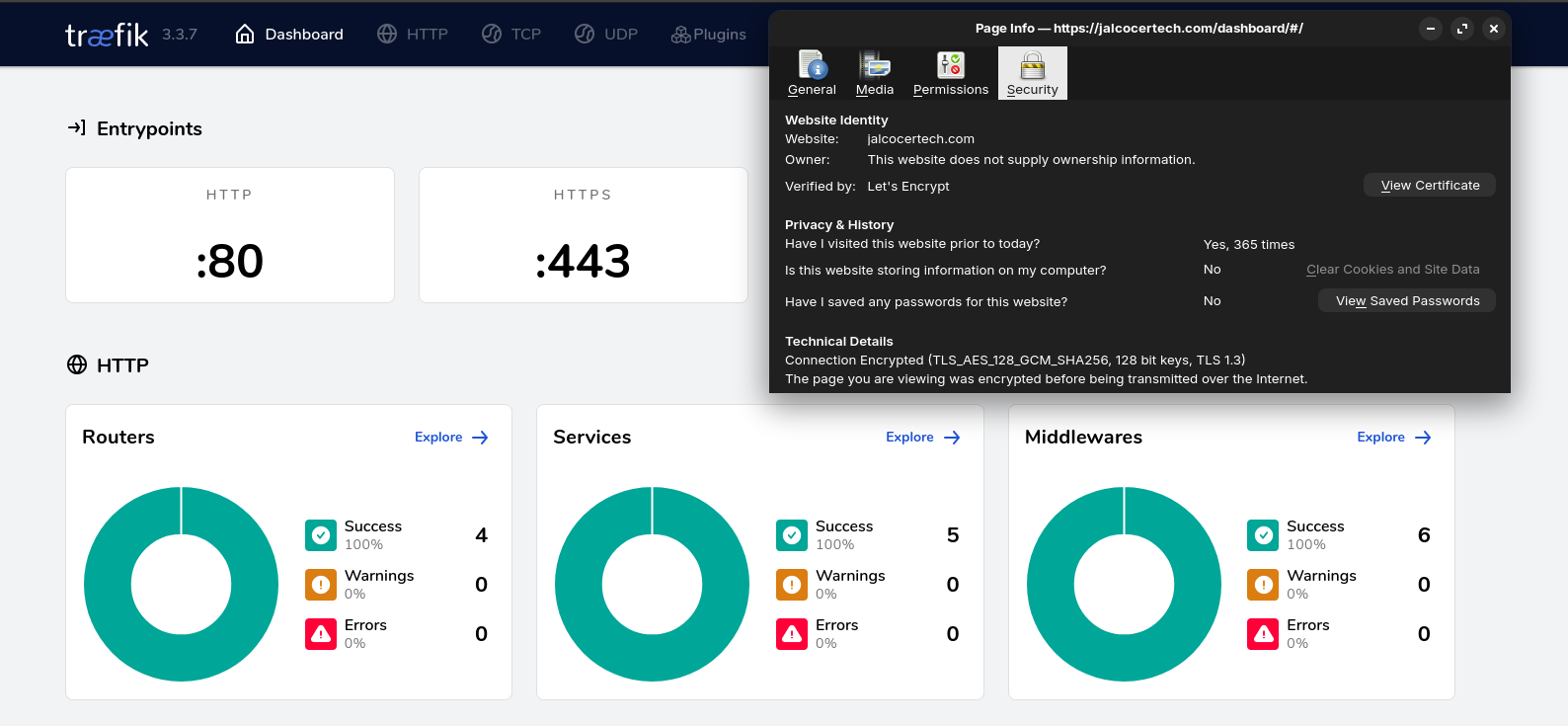Screen dimensions: 1568x726
Task: Click Clear Cookies and Site Data
Action: 1393,270
